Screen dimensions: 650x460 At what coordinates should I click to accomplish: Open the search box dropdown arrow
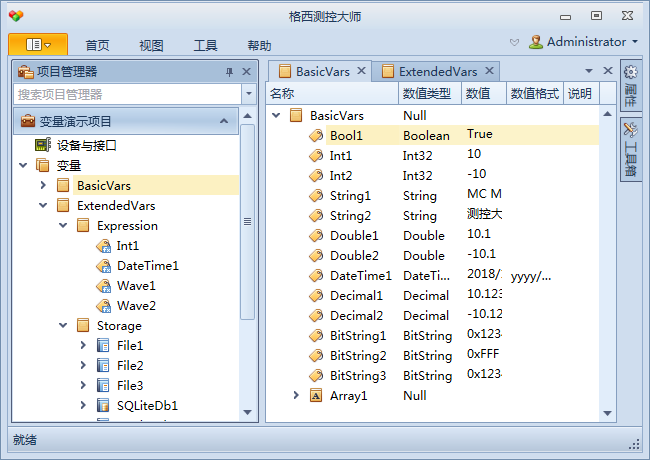[249, 94]
